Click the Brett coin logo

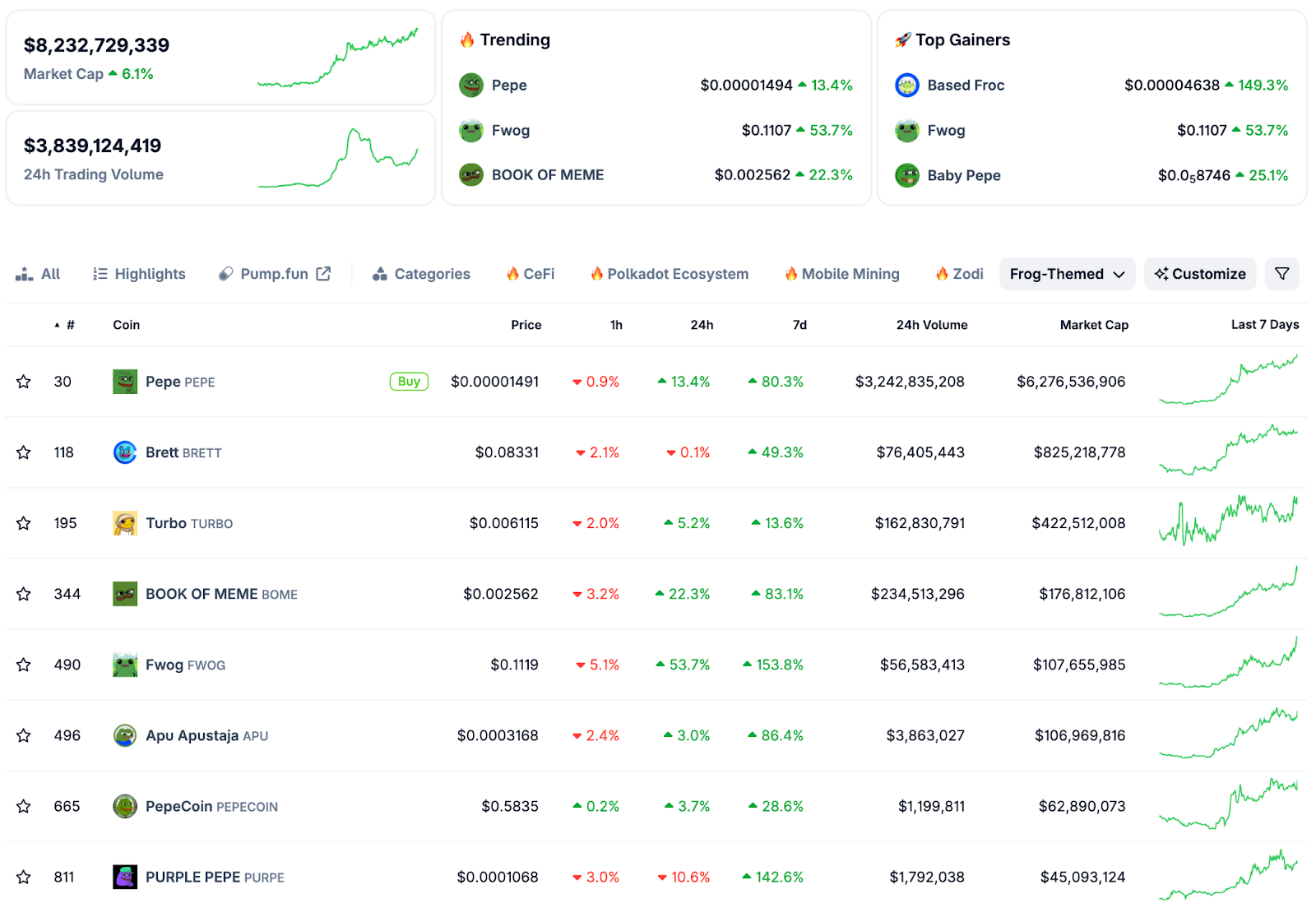coord(125,452)
